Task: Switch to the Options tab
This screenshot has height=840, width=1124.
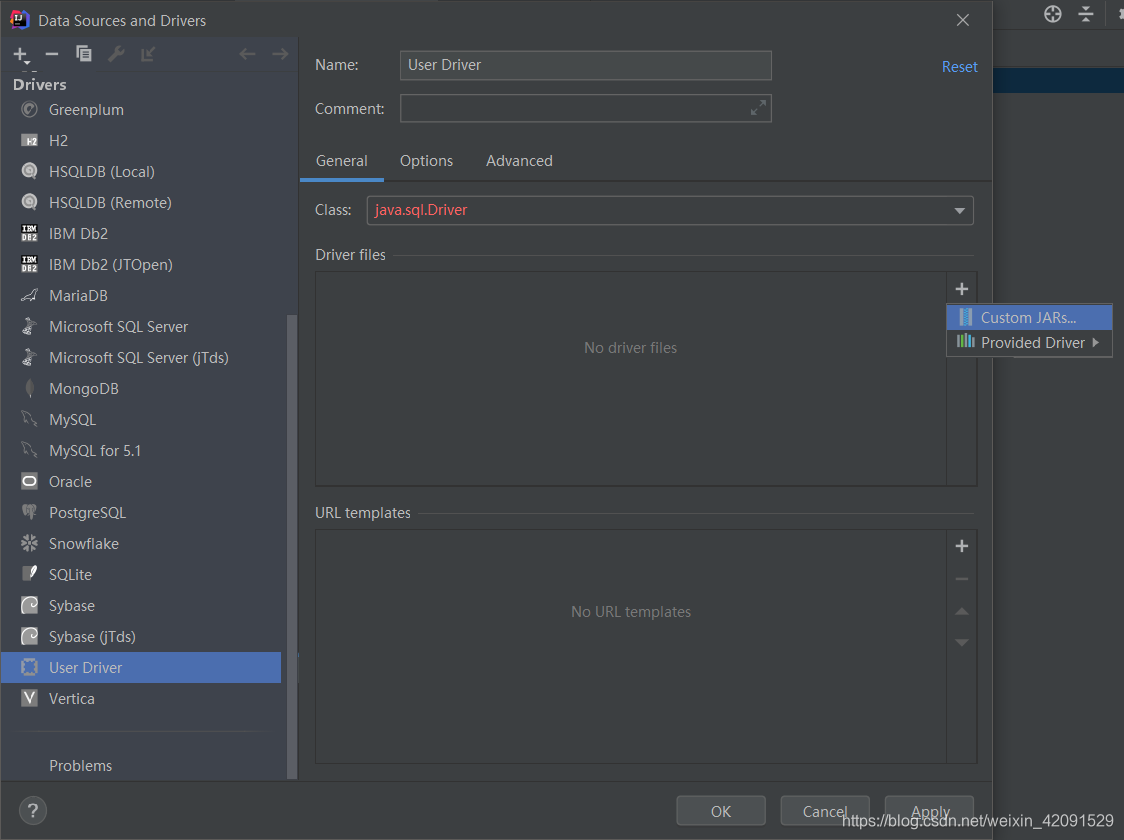Action: pyautogui.click(x=426, y=161)
